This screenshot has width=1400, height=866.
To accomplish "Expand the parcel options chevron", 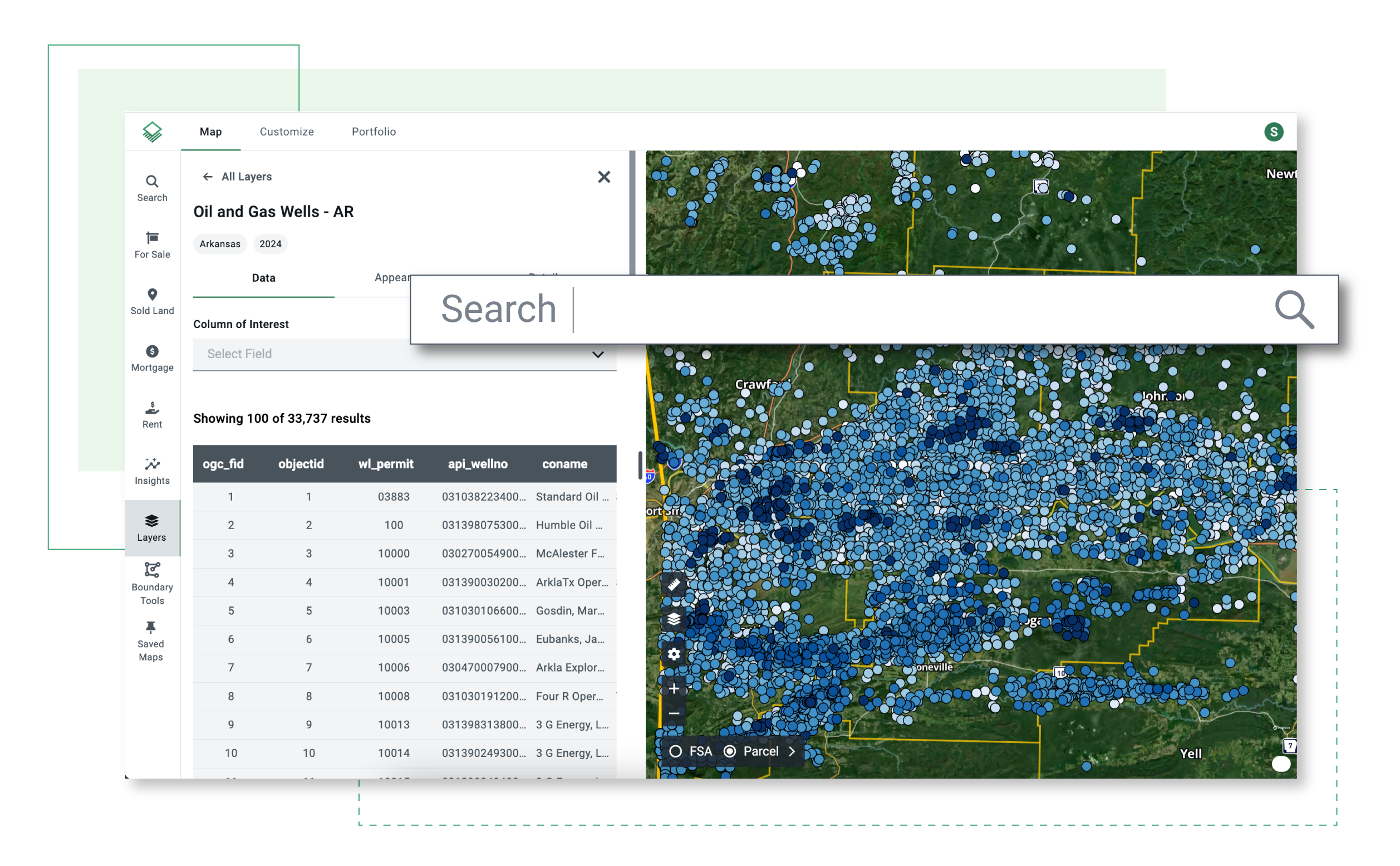I will [x=792, y=751].
